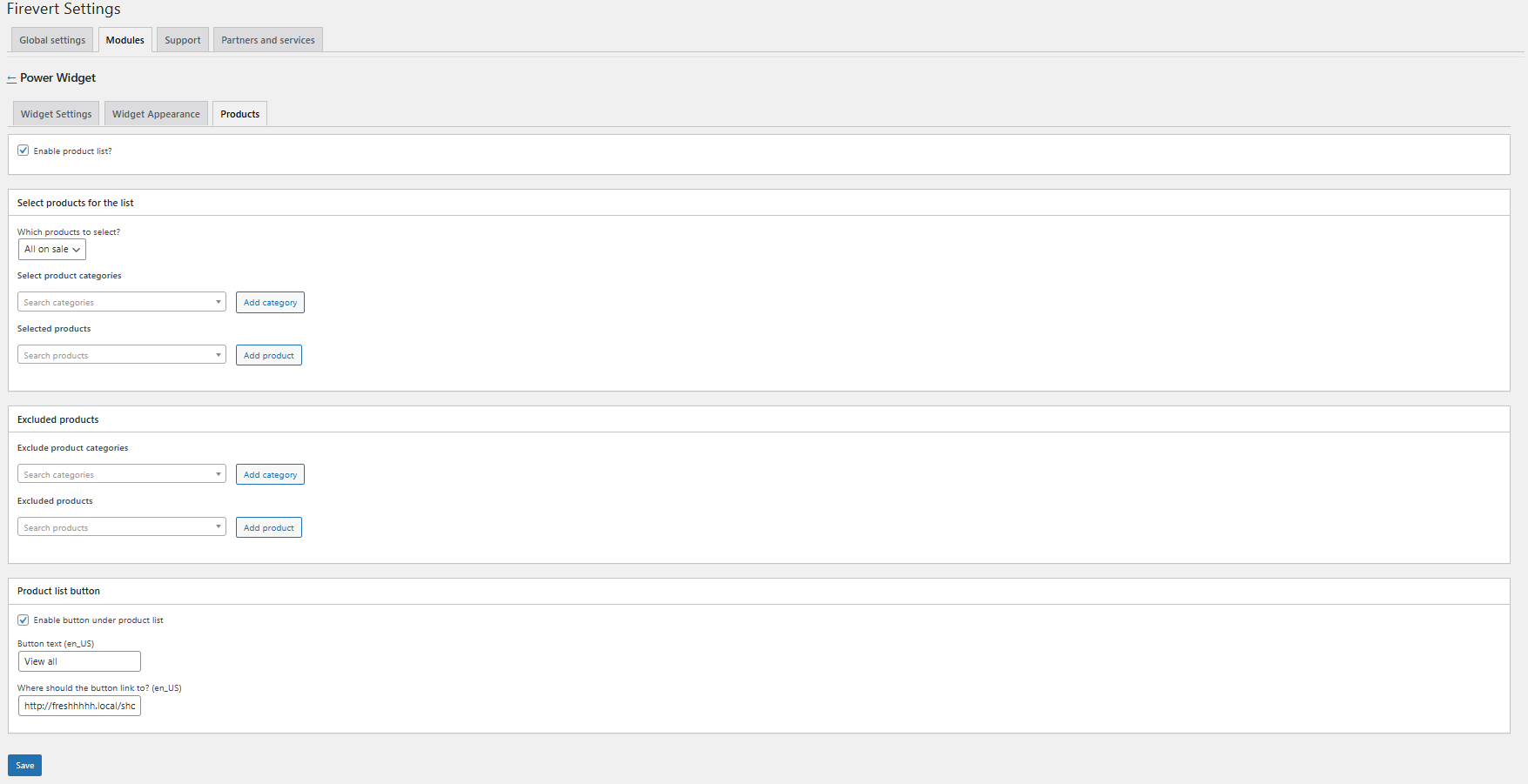Click Add category under Select product categories
The width and height of the screenshot is (1528, 784).
point(270,303)
